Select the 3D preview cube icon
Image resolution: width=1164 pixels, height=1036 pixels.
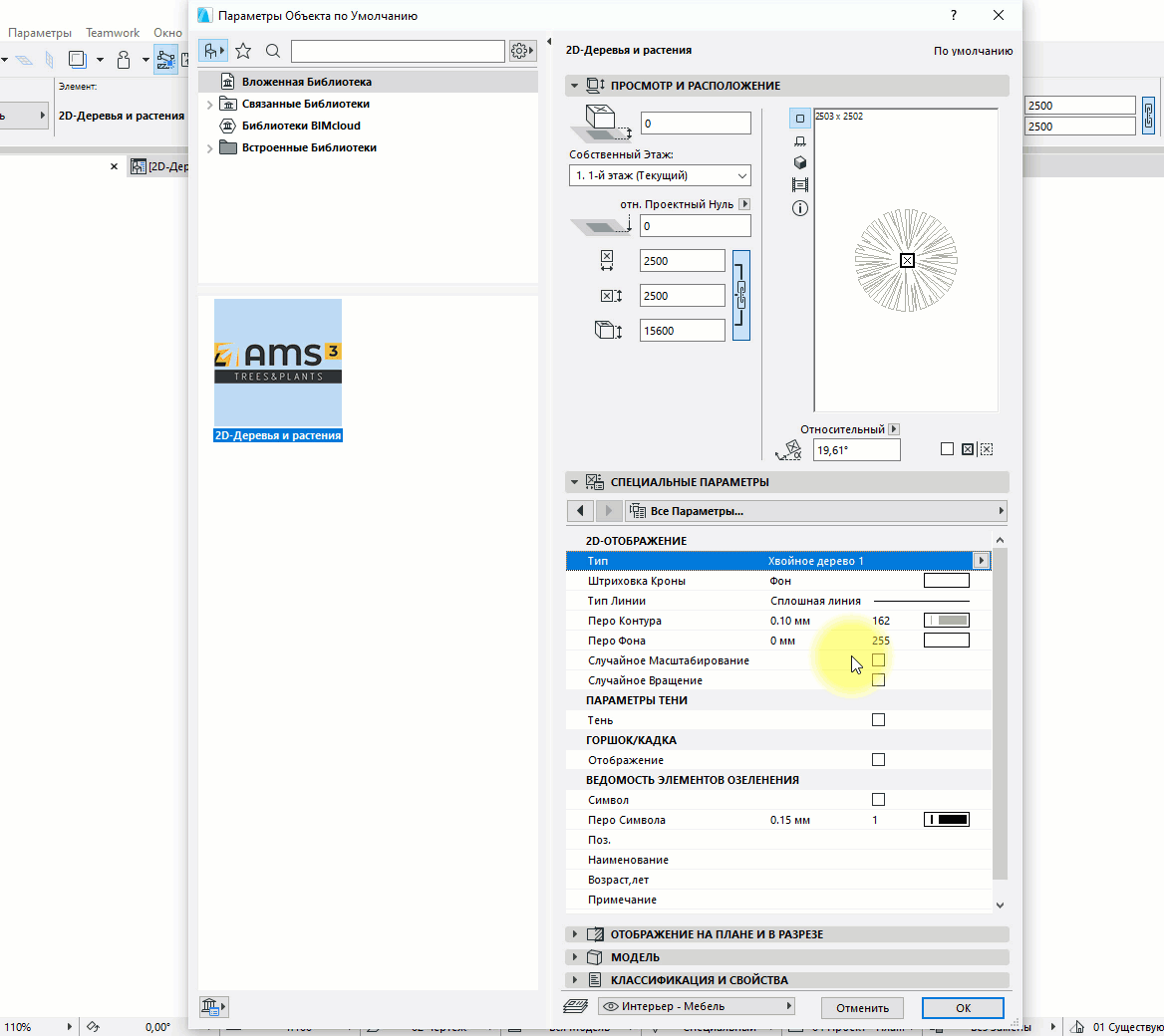(x=799, y=162)
